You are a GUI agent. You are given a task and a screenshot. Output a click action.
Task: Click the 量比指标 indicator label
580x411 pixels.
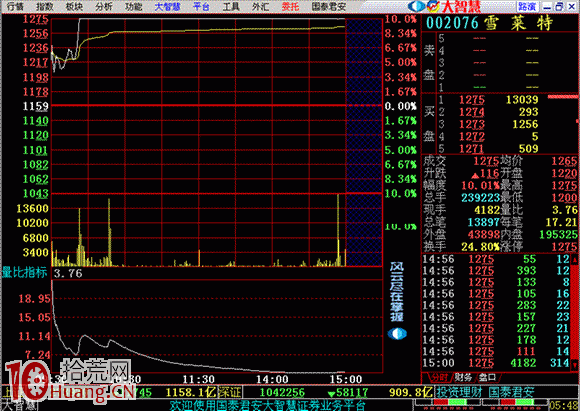24,273
